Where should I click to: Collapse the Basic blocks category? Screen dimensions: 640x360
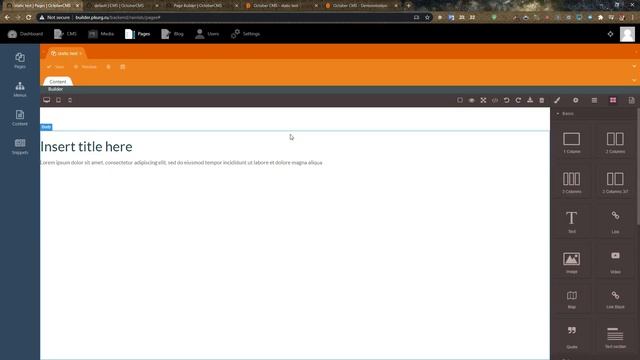pos(565,113)
